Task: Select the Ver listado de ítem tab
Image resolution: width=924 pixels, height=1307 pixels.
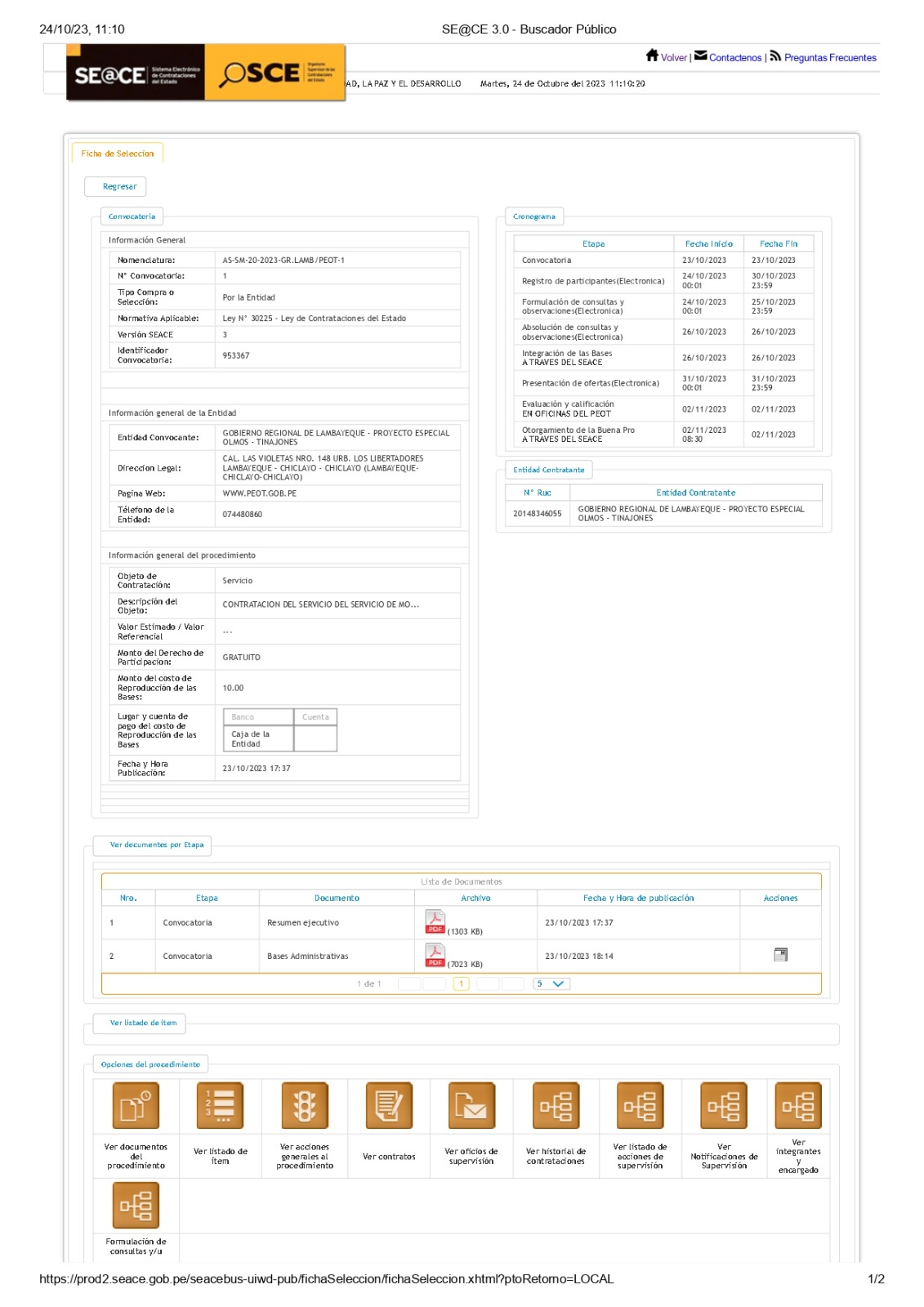Action: (139, 1023)
